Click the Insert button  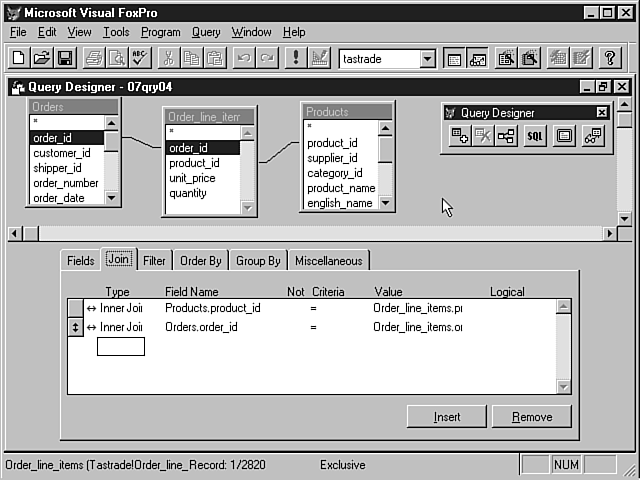click(446, 416)
